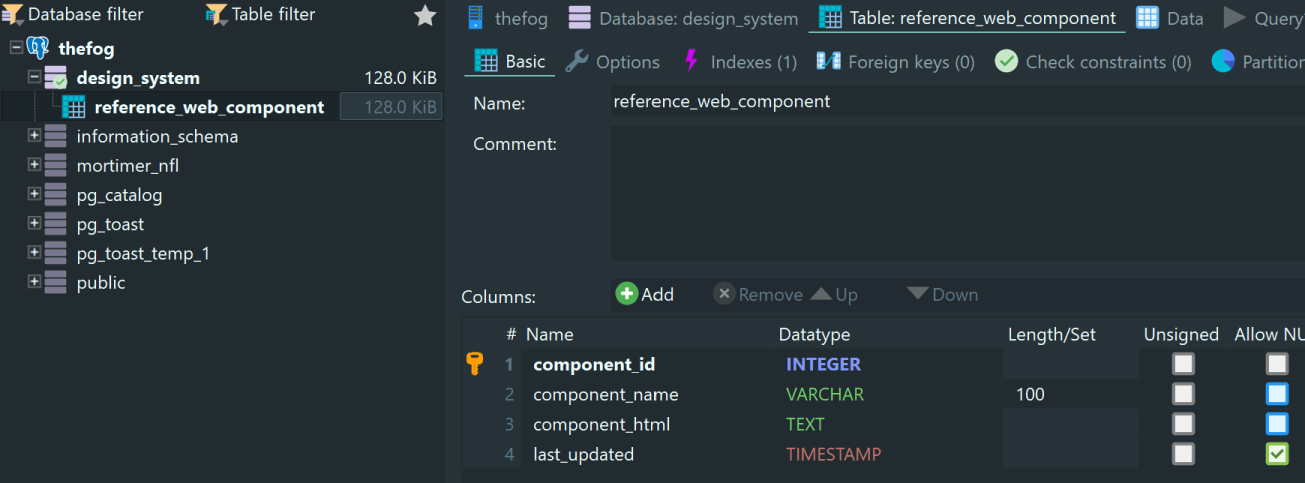Disable Allow NULL for last_updated
The width and height of the screenshot is (1305, 483).
tap(1277, 454)
